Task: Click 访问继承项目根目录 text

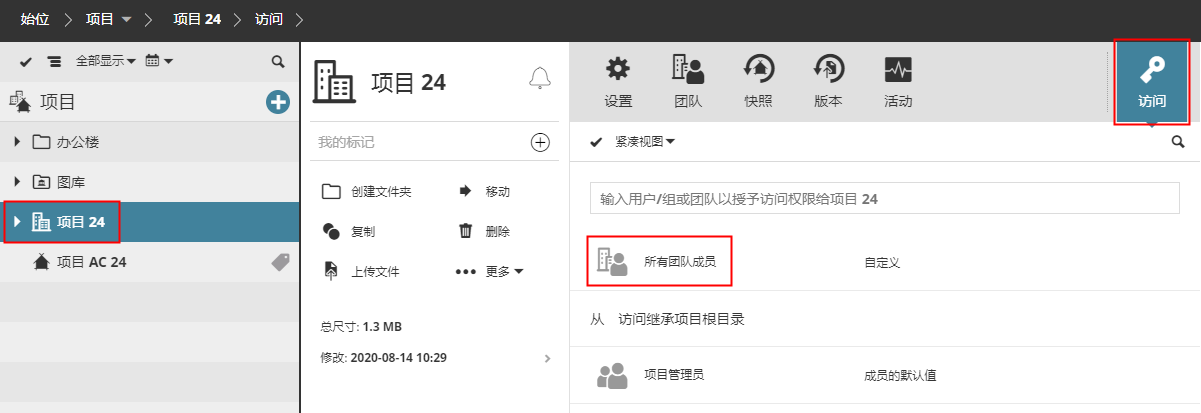Action: (681, 320)
